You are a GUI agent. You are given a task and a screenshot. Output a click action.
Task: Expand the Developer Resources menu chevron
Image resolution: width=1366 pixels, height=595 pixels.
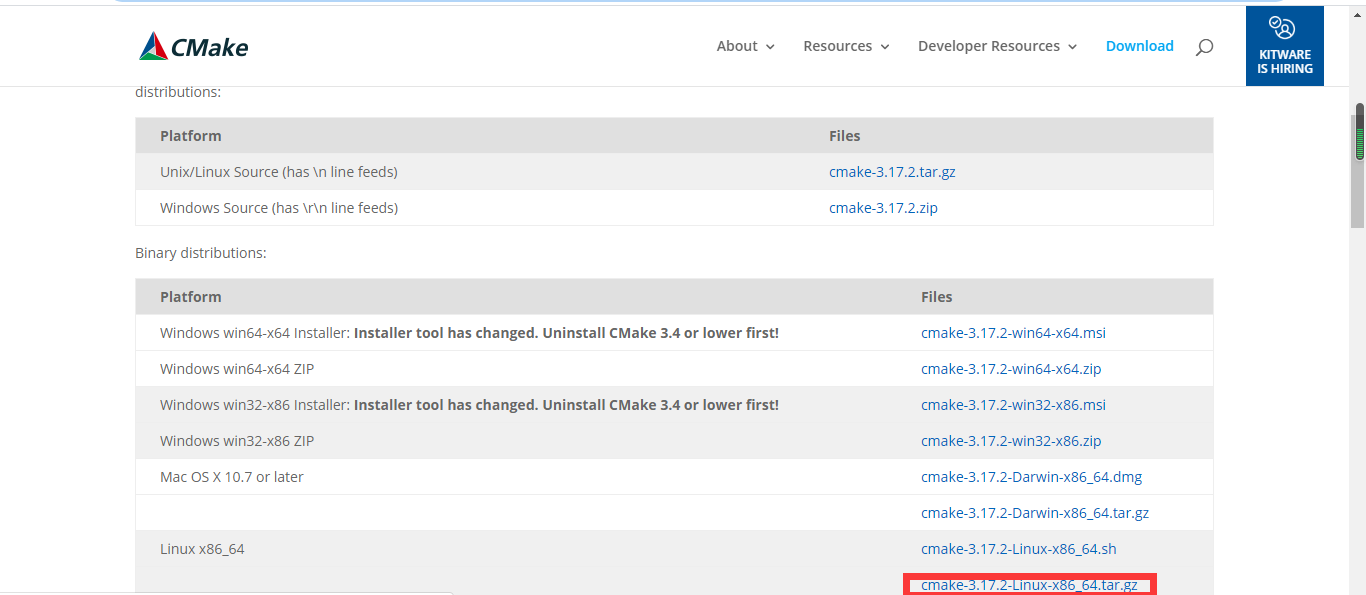click(x=1072, y=47)
